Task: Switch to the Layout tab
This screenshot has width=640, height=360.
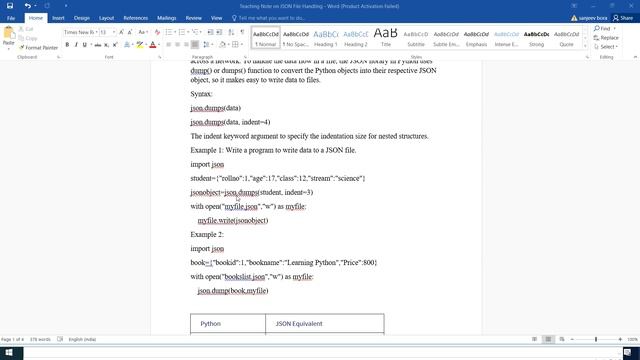Action: pos(107,18)
